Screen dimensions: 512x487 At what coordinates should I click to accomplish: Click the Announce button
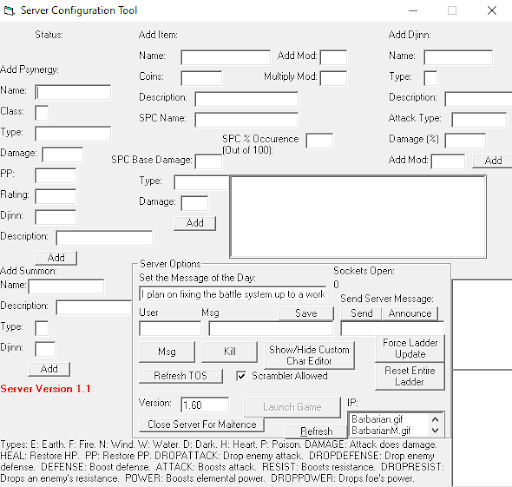coord(410,313)
